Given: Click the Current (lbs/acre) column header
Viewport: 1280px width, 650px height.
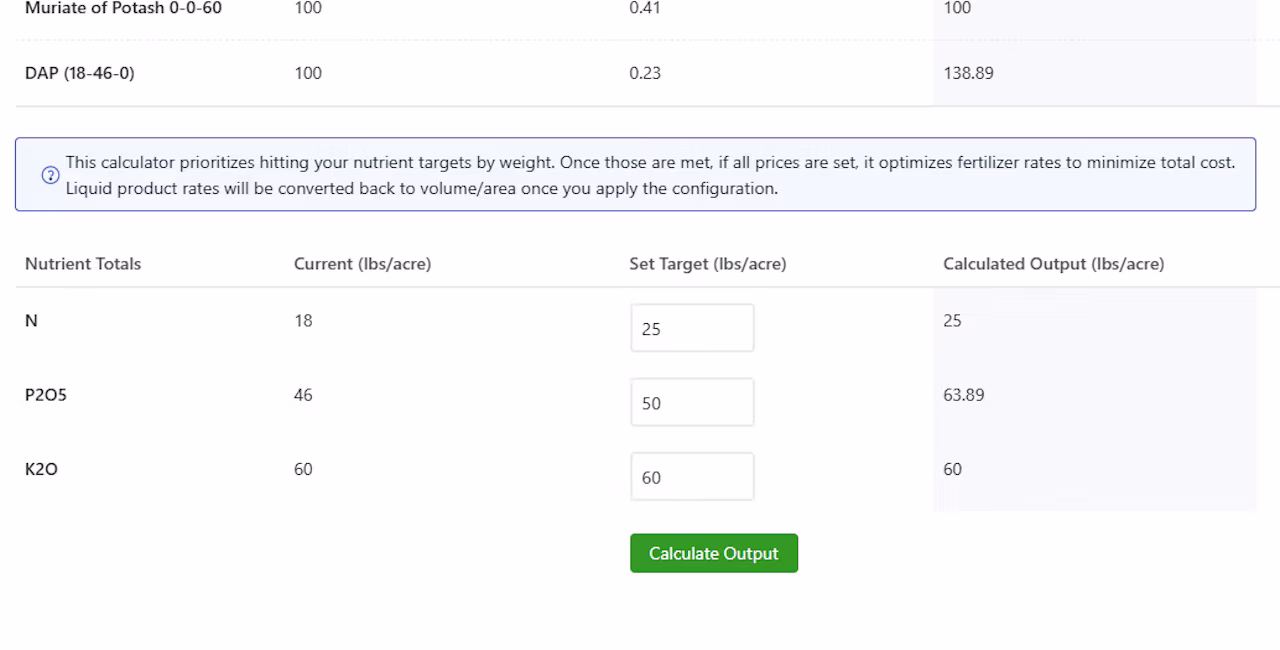Looking at the screenshot, I should tap(362, 264).
